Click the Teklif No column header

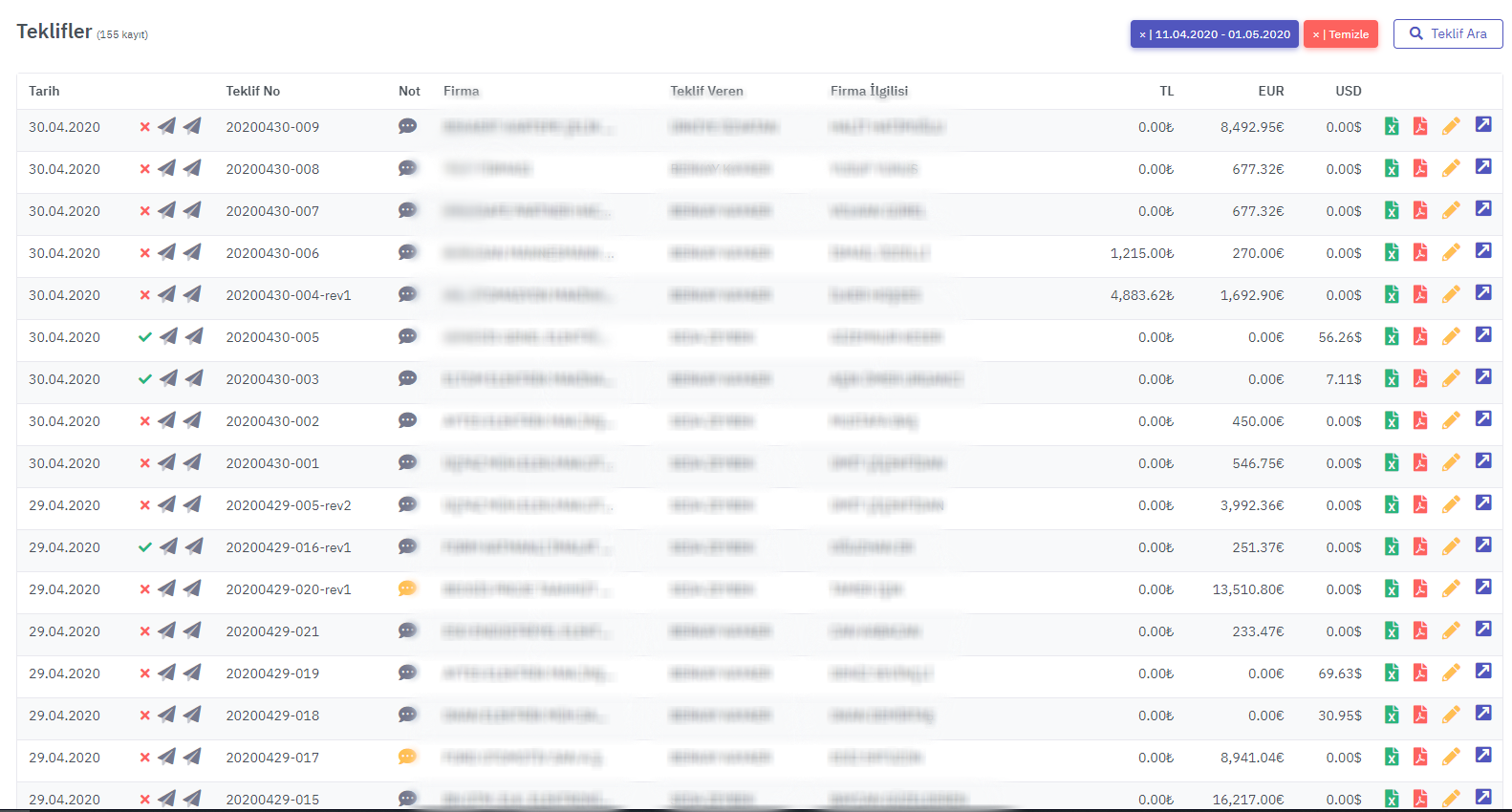(252, 91)
